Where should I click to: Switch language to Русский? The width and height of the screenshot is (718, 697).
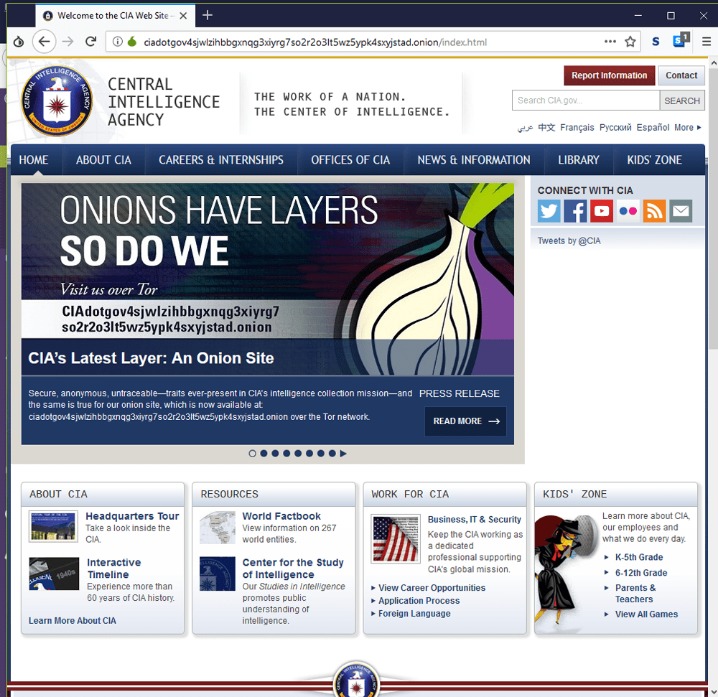click(615, 127)
